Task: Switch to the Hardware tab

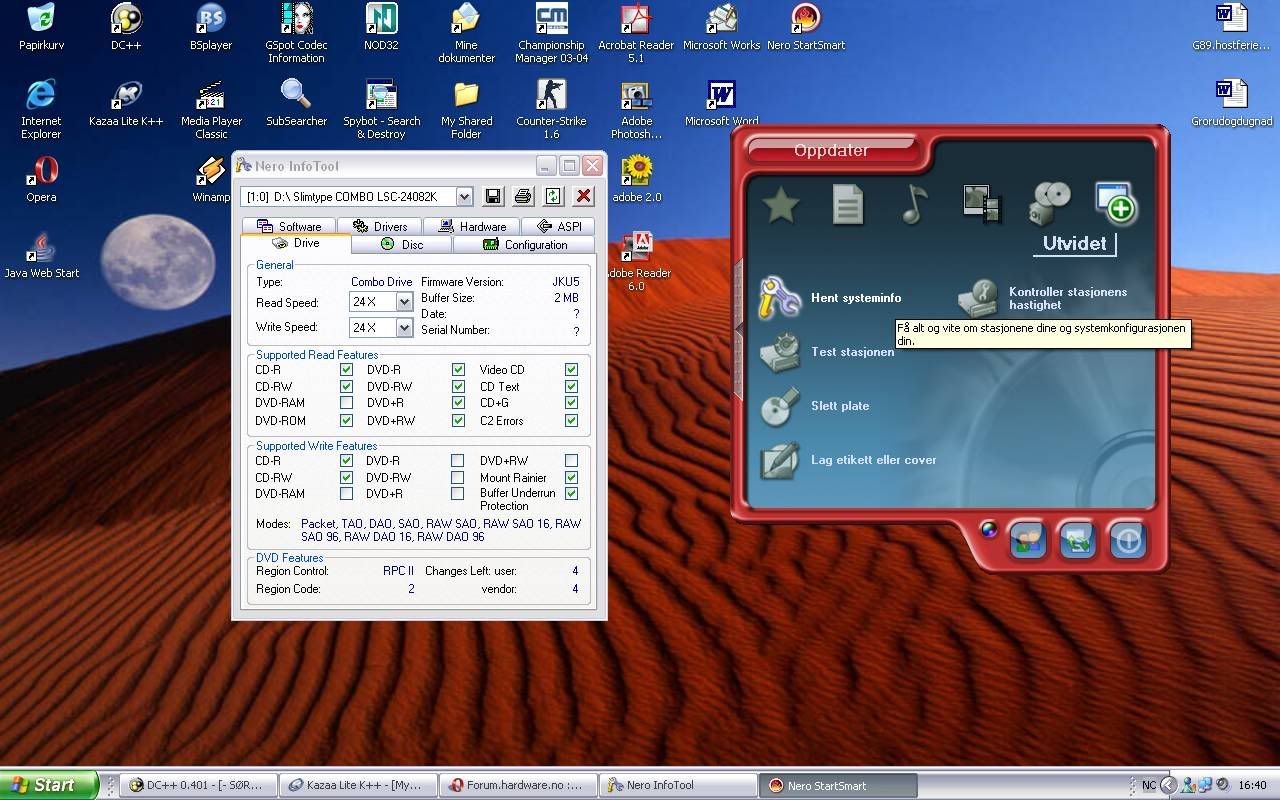Action: [x=472, y=226]
